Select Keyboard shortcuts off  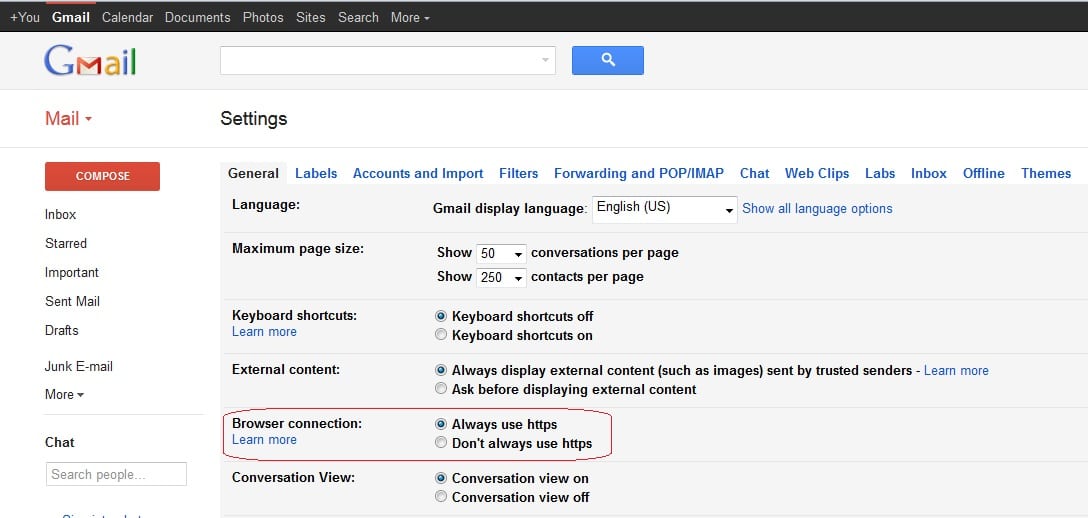[441, 316]
